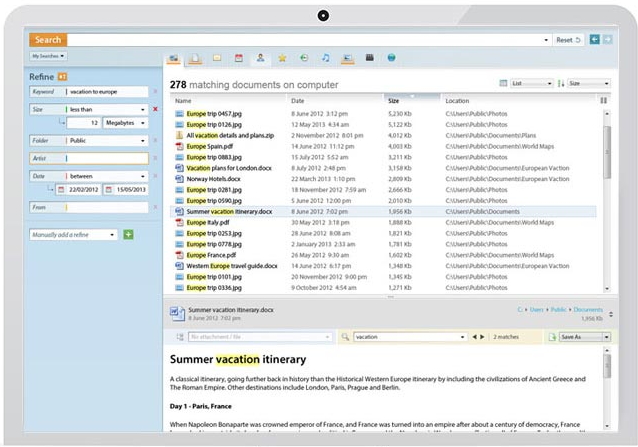638x447 pixels.
Task: Sort results by the Size column header
Action: tap(412, 100)
